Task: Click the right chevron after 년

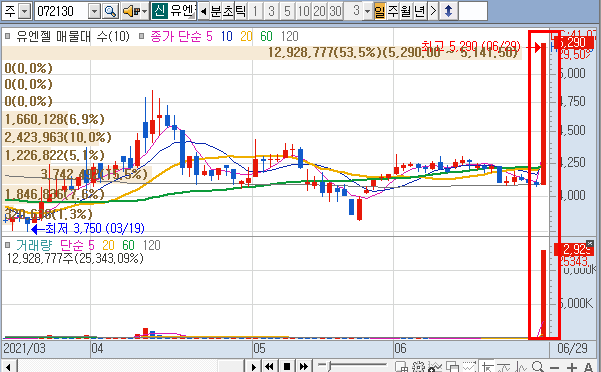Action: click(433, 11)
